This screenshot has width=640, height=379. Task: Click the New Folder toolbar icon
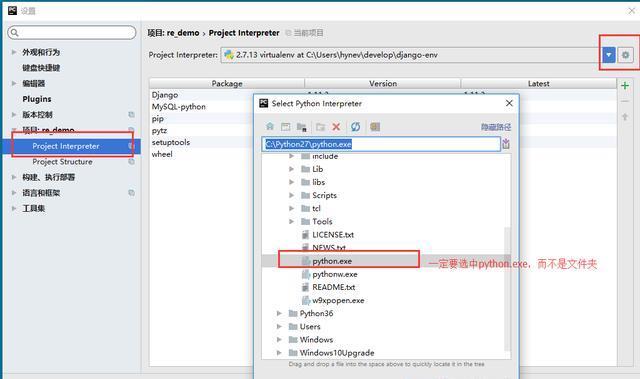point(320,126)
